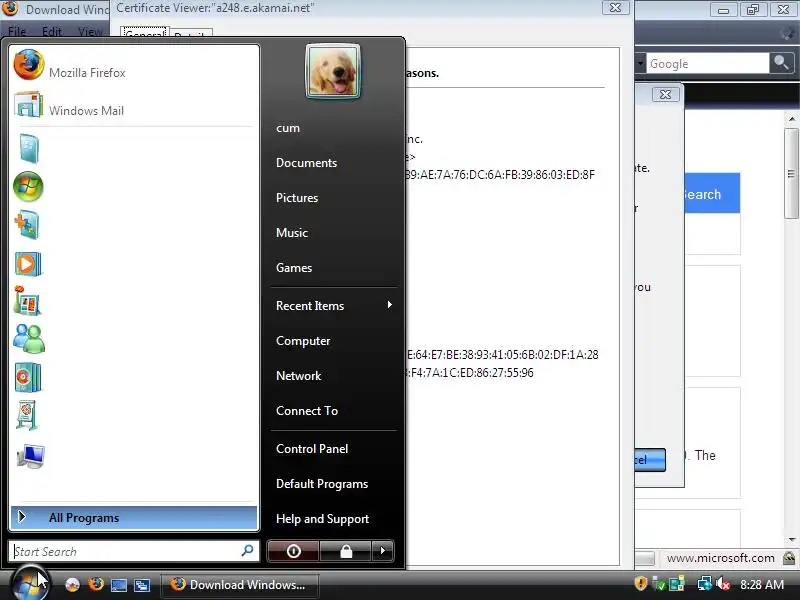Open the Messenger two-people icon
Image resolution: width=800 pixels, height=600 pixels.
tap(29, 339)
